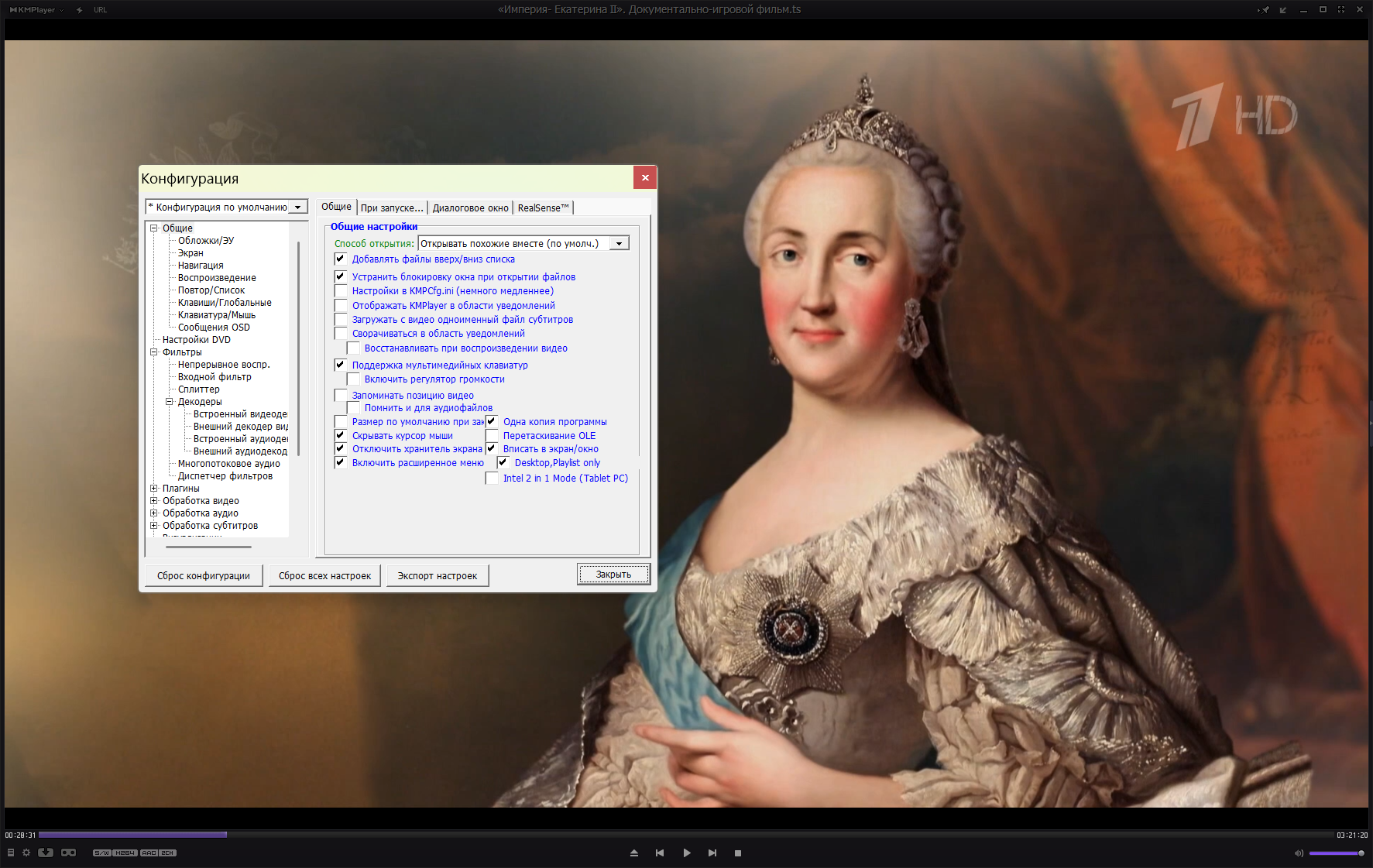Click the pin always-on-top icon
This screenshot has height=868, width=1373.
(x=1265, y=10)
